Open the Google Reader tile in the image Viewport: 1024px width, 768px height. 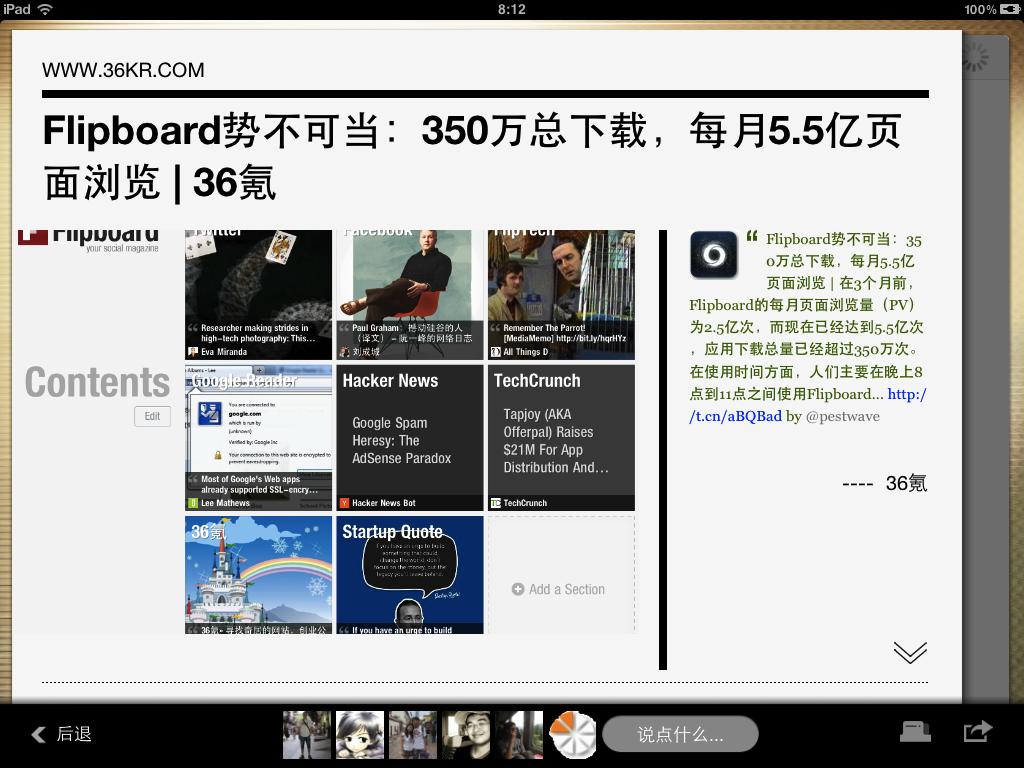tap(259, 438)
